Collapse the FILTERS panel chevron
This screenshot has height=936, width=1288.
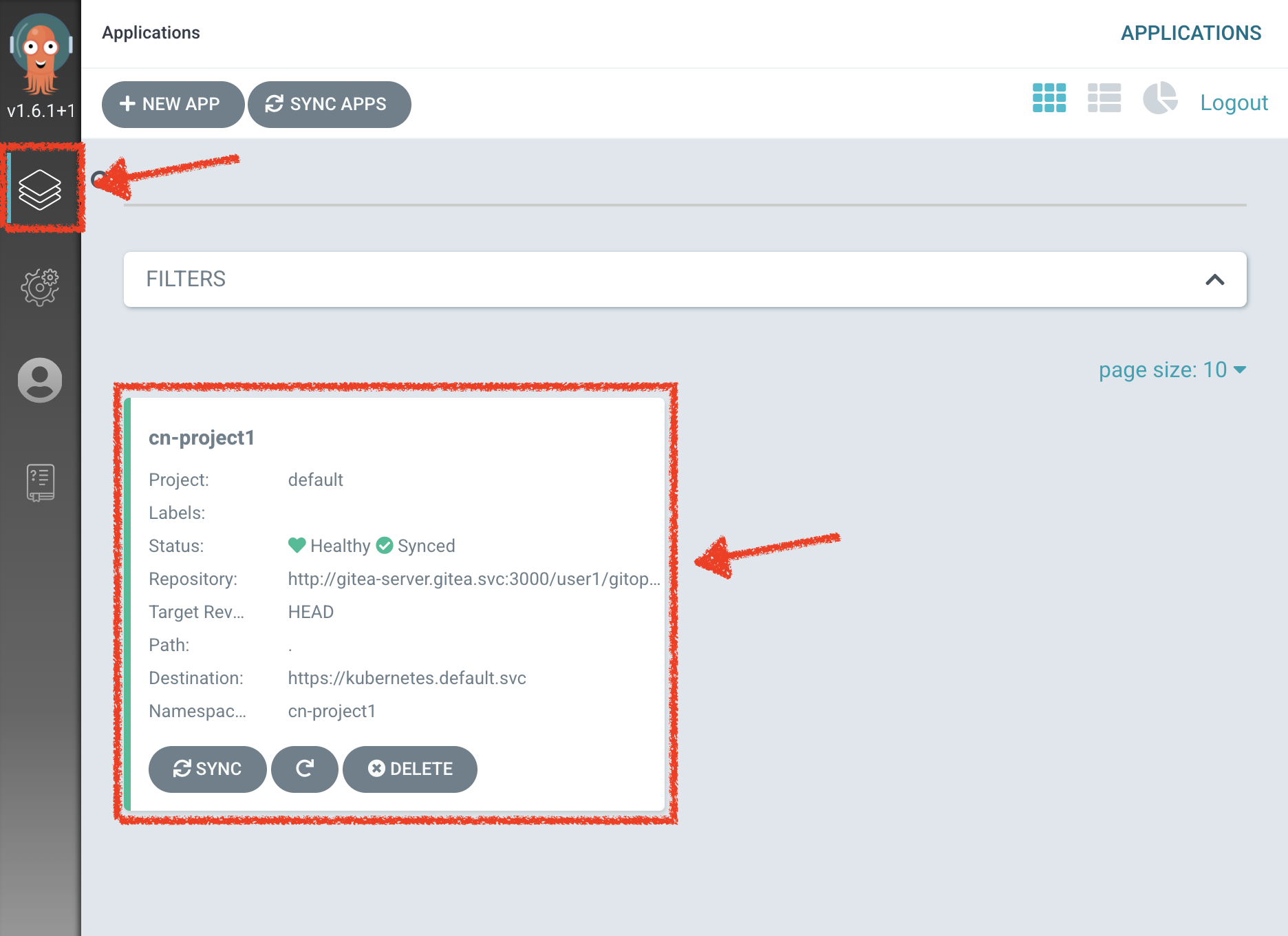pos(1215,279)
